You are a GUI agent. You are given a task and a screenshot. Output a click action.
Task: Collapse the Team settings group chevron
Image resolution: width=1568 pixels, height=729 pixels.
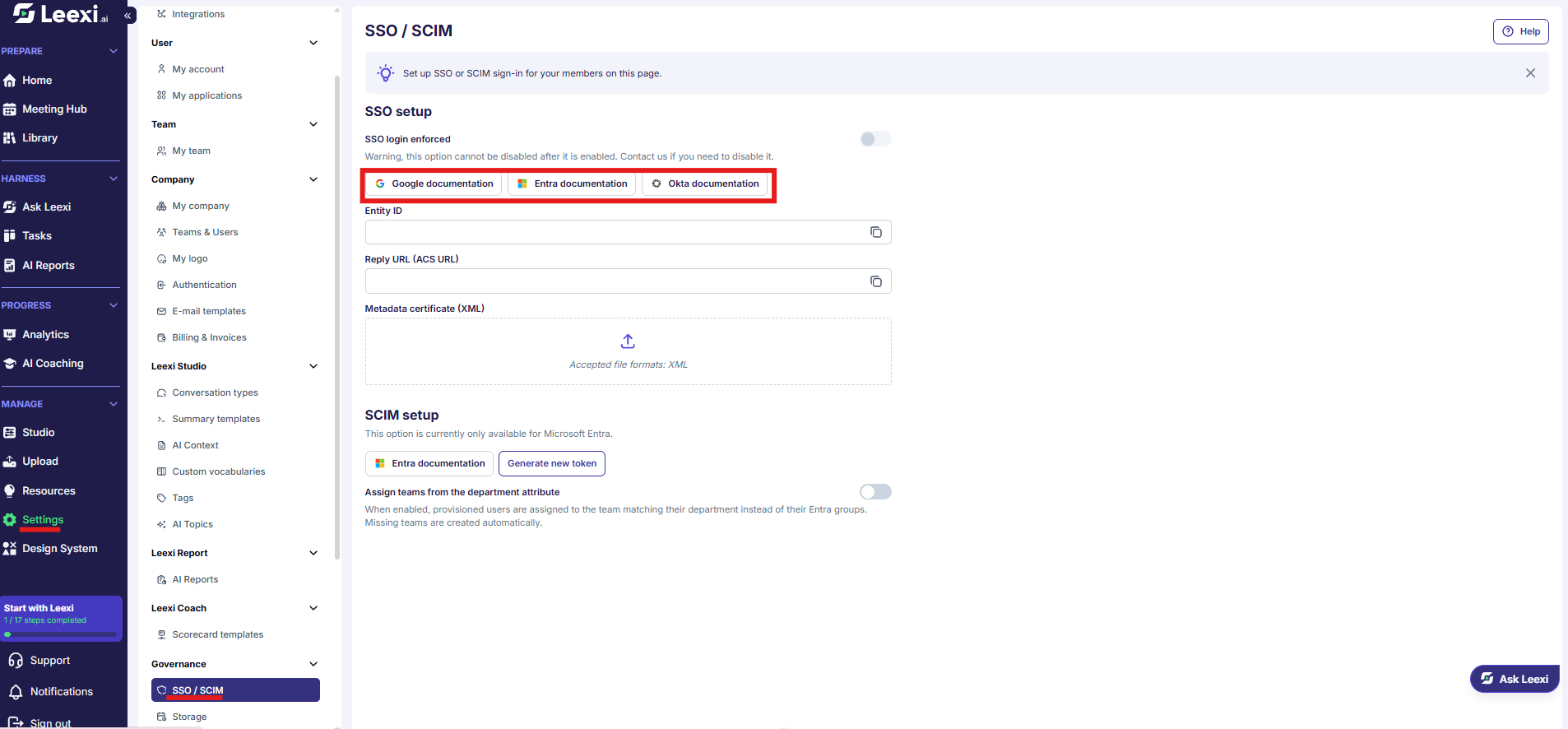pos(313,124)
